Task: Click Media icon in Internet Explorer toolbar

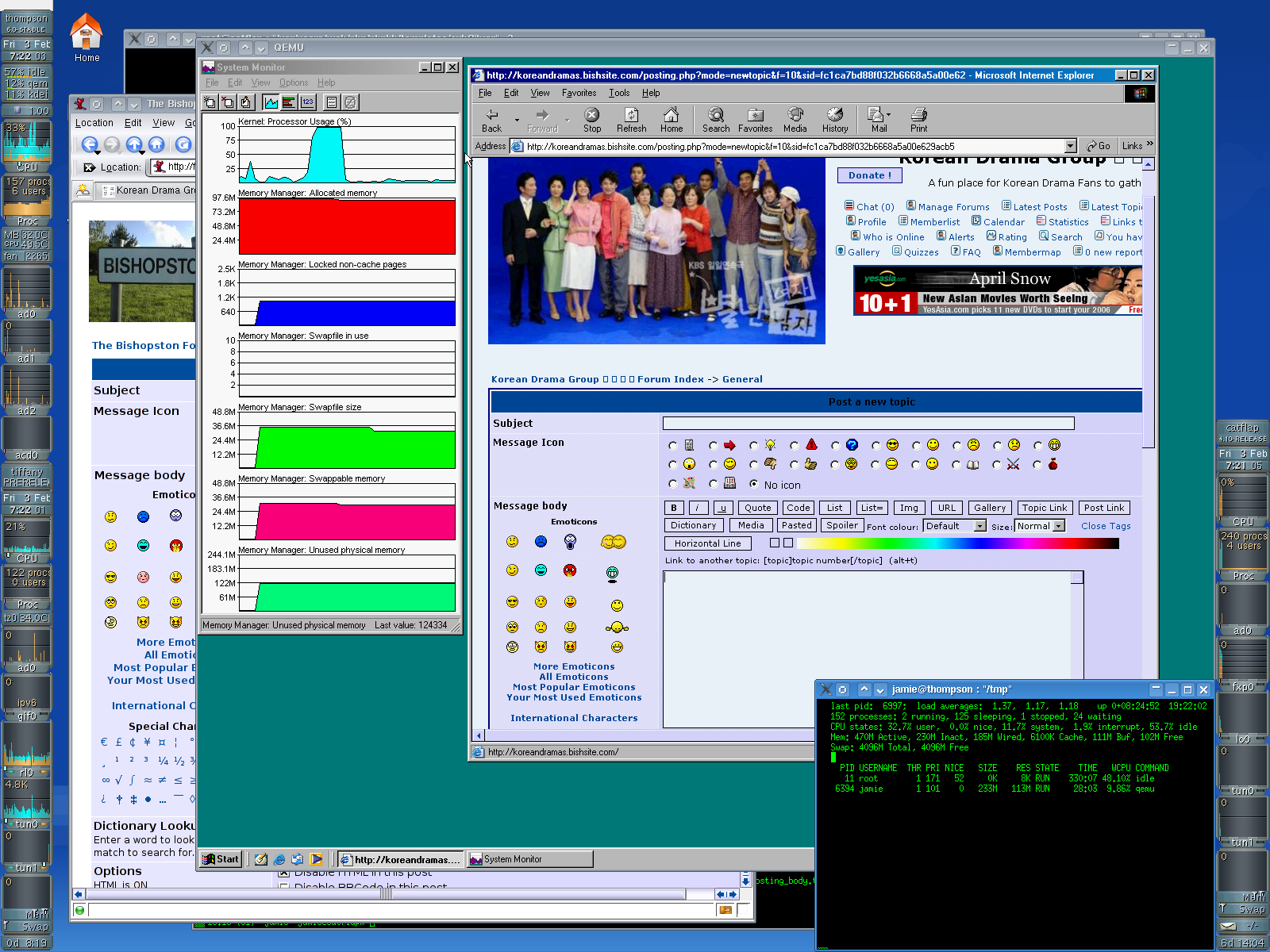Action: (x=795, y=120)
